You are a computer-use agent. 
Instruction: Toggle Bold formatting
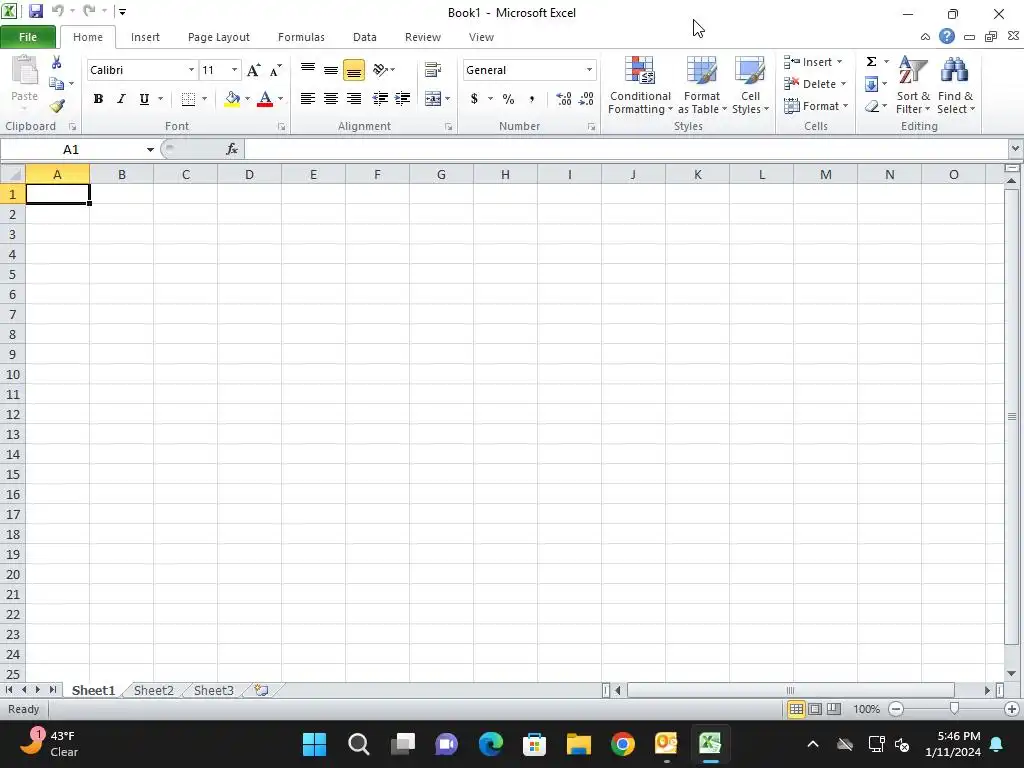pos(98,99)
